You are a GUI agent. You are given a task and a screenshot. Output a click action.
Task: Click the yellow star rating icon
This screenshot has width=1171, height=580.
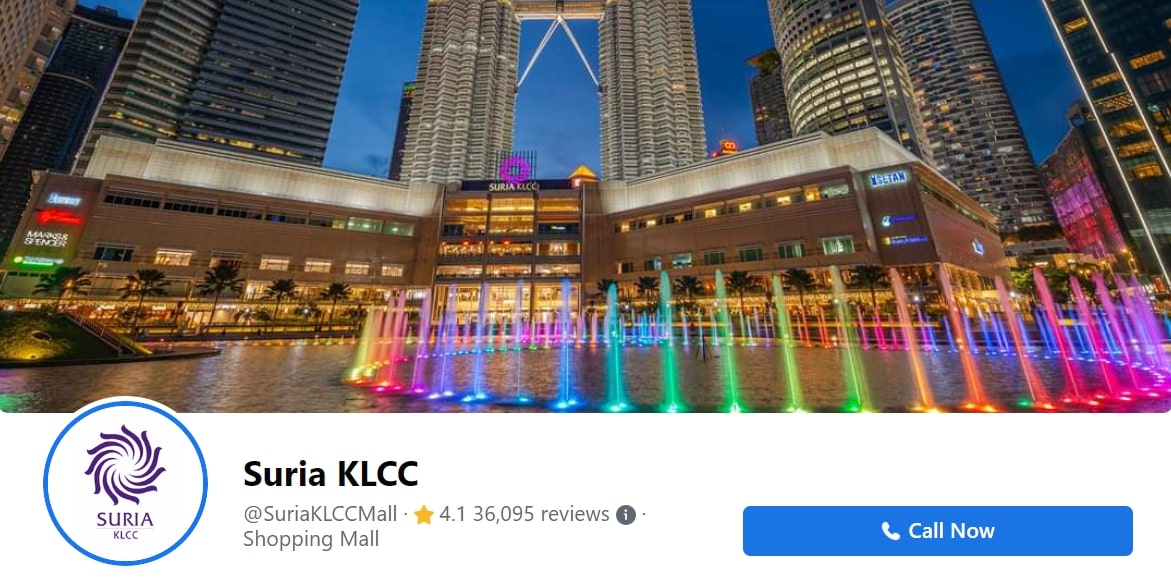pyautogui.click(x=424, y=514)
